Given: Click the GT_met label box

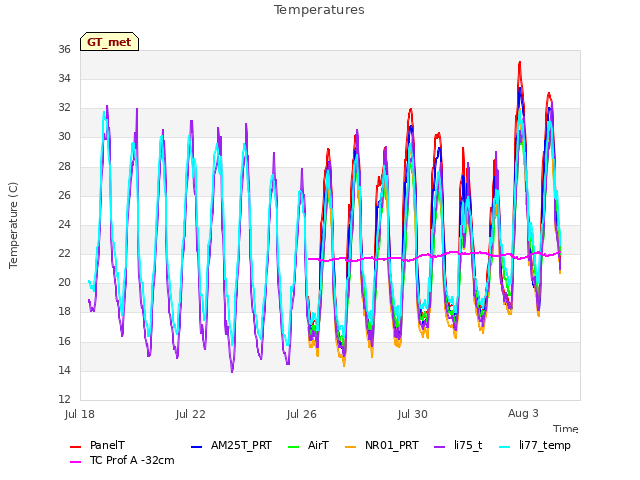Looking at the screenshot, I should click(x=109, y=42).
